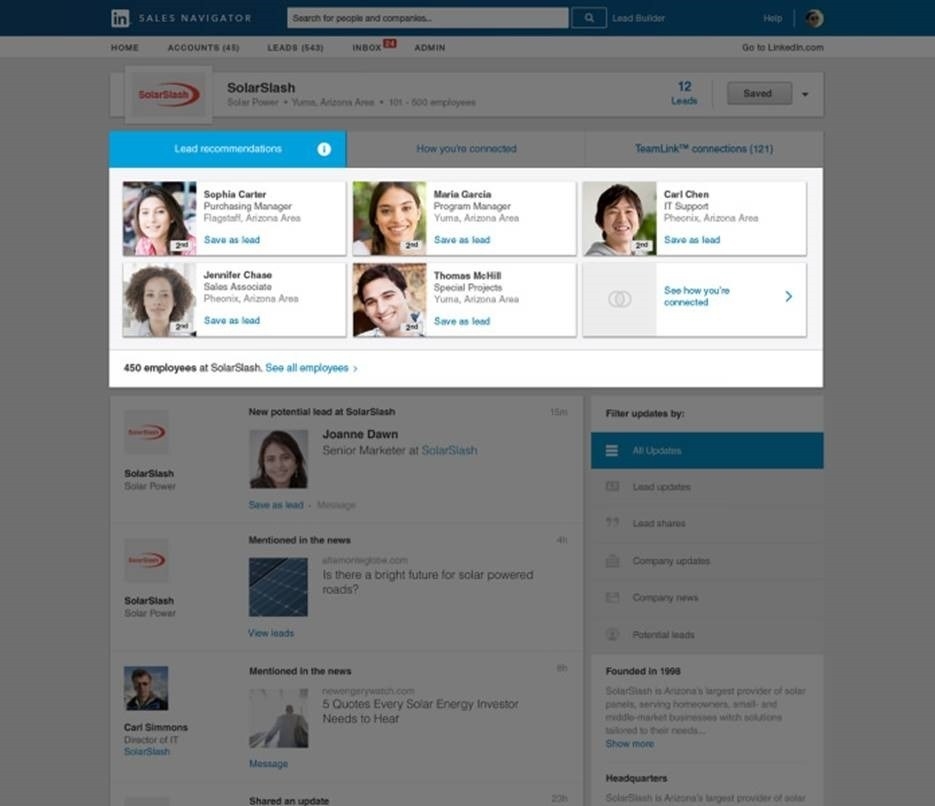Open the Saved button dropdown arrow
The height and width of the screenshot is (806, 935).
coord(805,92)
